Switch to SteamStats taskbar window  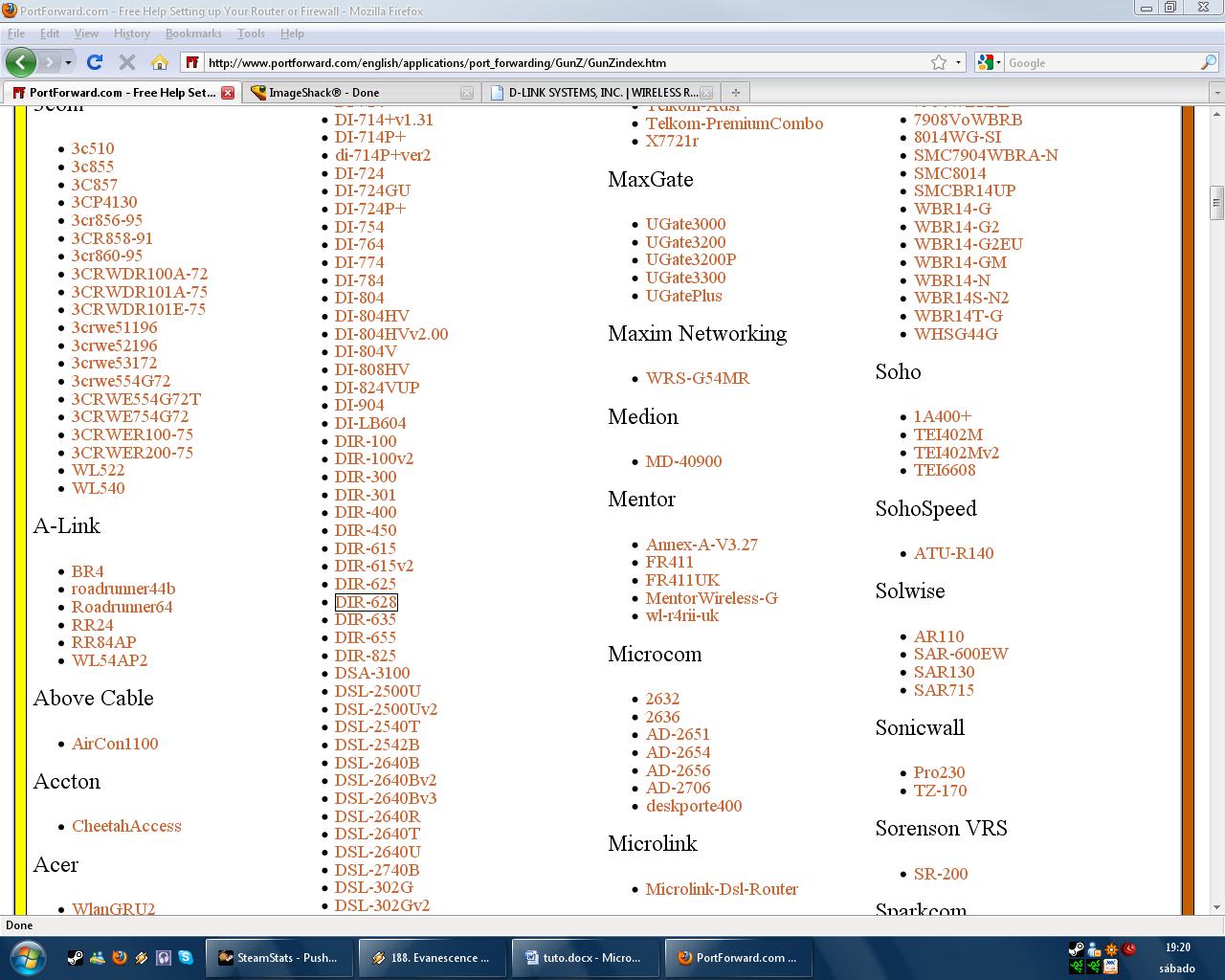pyautogui.click(x=278, y=957)
